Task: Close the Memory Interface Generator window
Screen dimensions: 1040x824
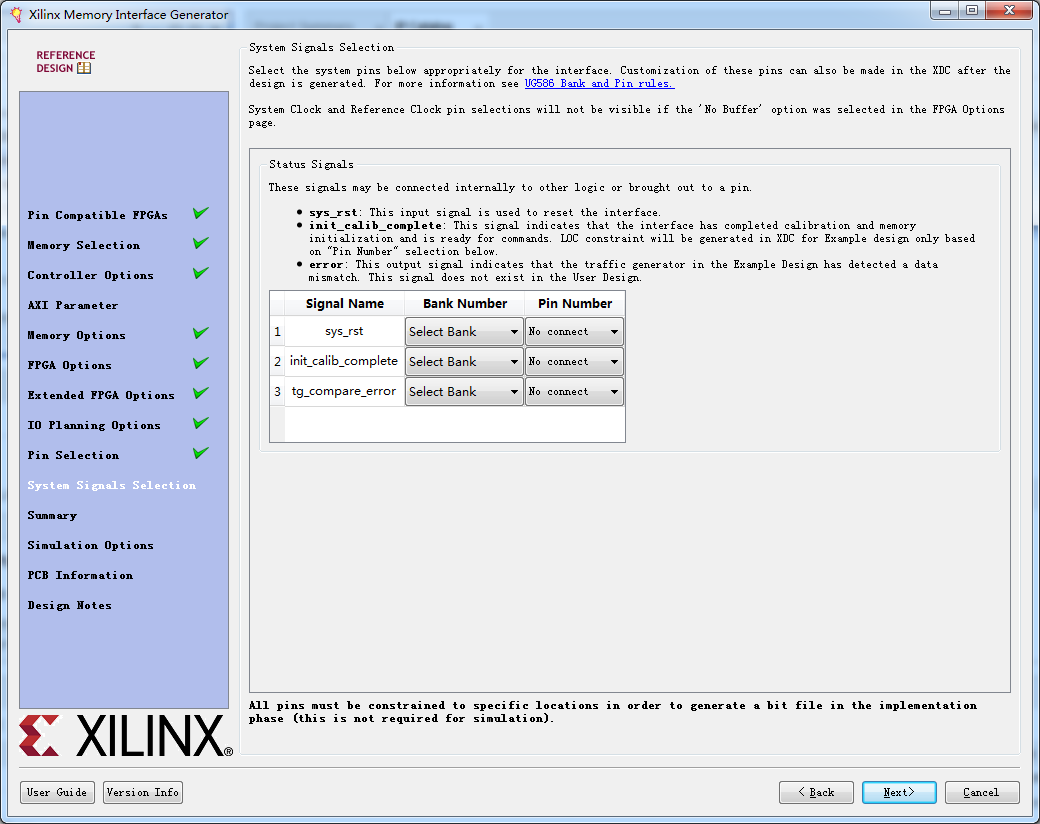Action: coord(1009,11)
